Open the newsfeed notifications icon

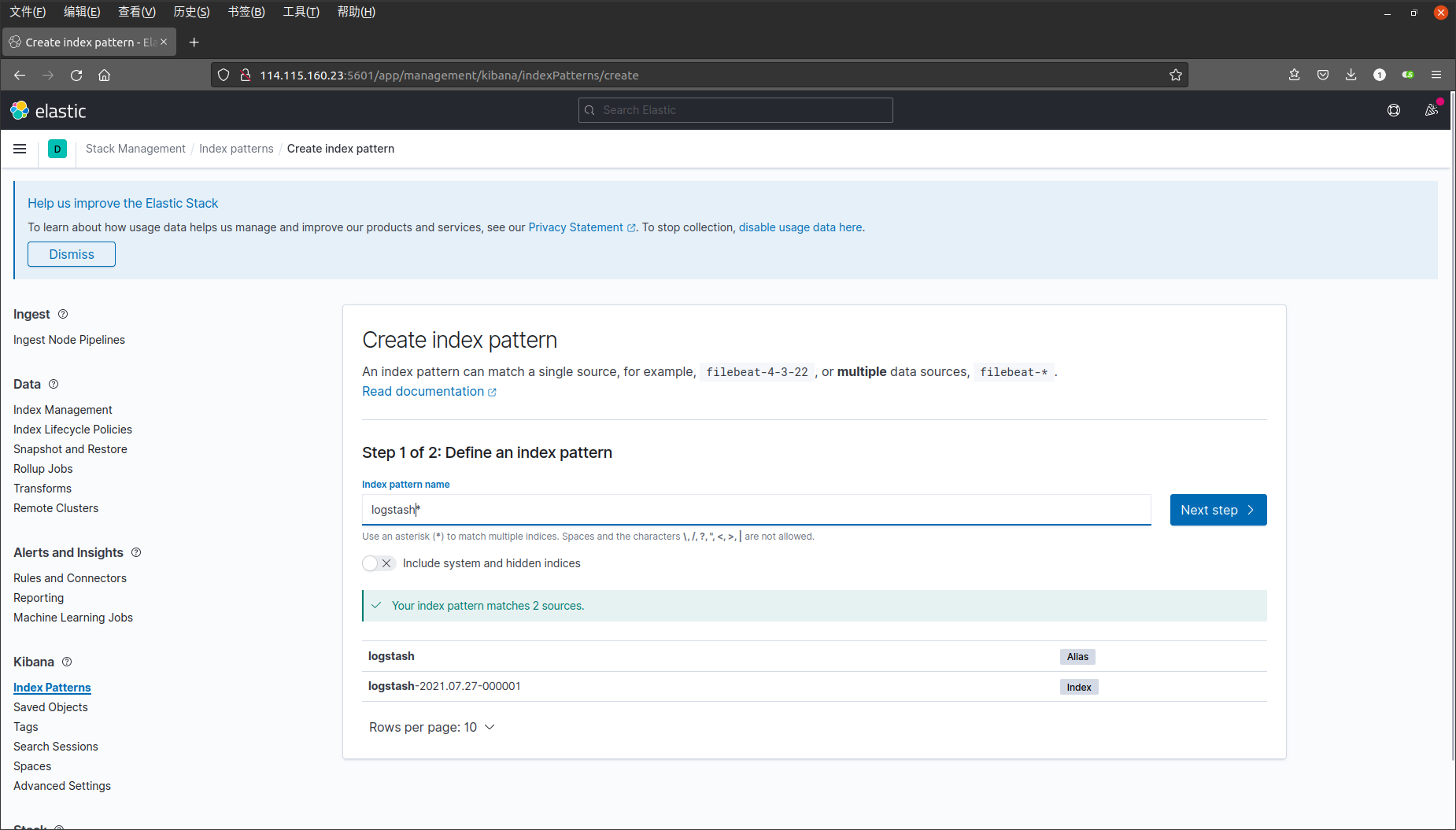tap(1432, 110)
